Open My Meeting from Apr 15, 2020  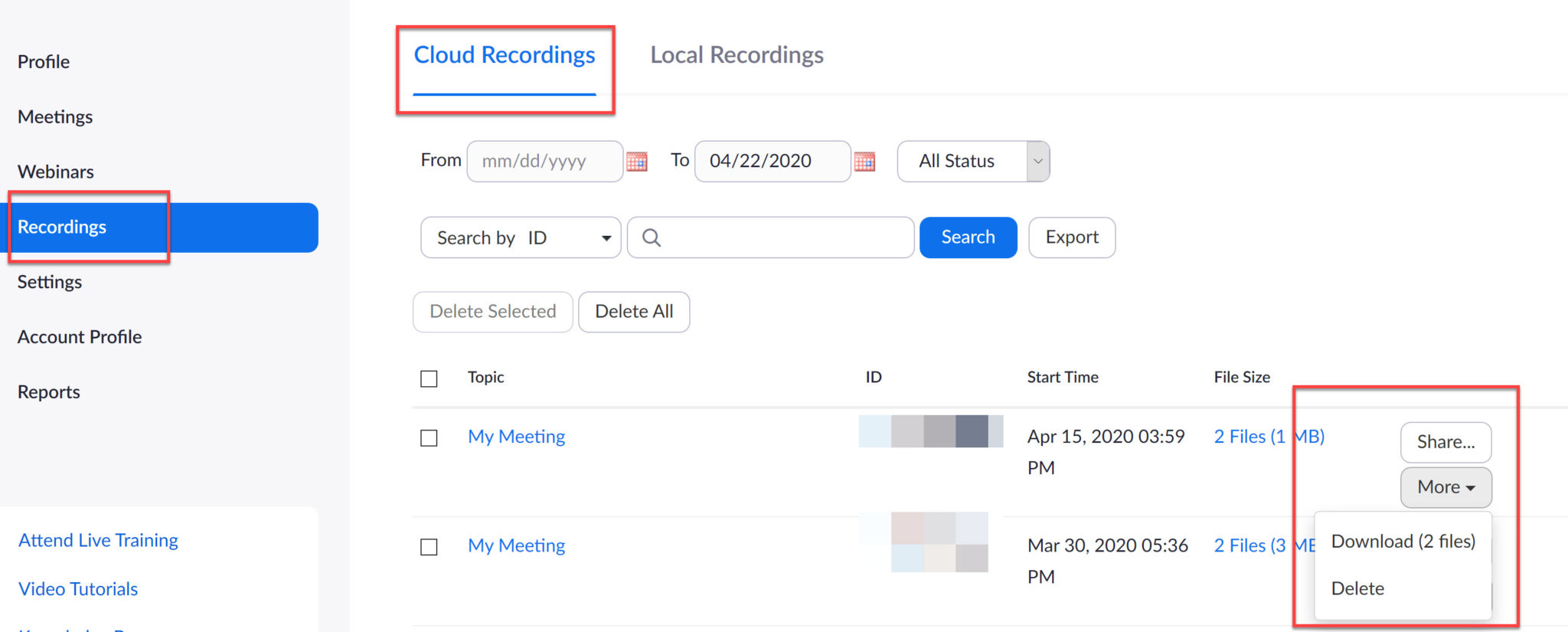coord(517,437)
